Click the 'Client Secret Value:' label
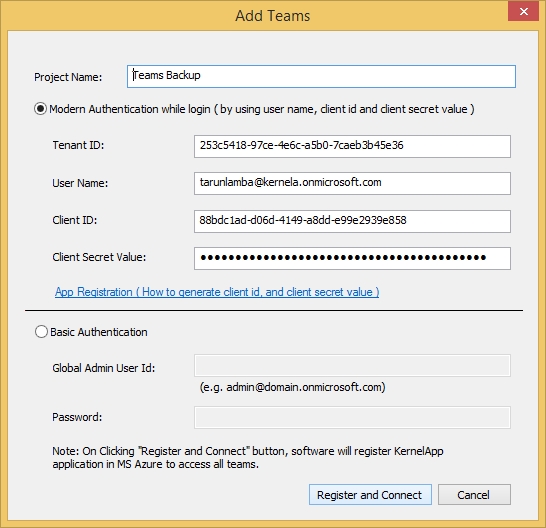Viewport: 546px width, 528px height. click(99, 257)
